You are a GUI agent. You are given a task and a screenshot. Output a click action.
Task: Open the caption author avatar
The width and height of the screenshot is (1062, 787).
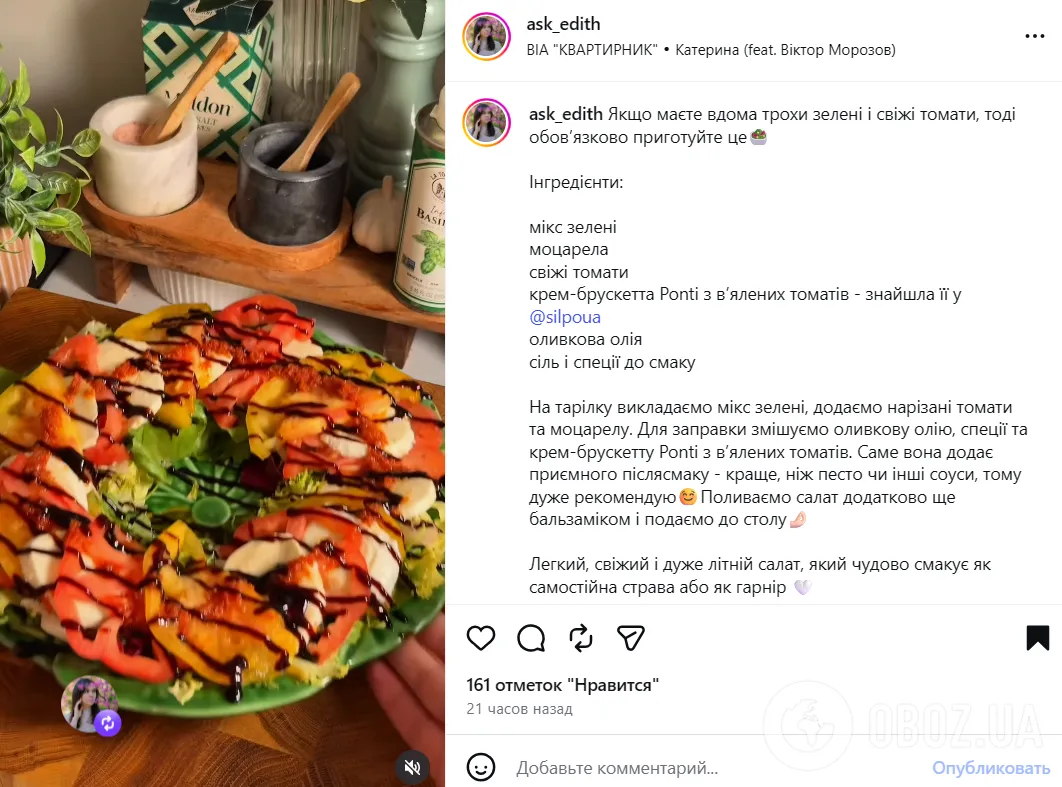coord(486,123)
